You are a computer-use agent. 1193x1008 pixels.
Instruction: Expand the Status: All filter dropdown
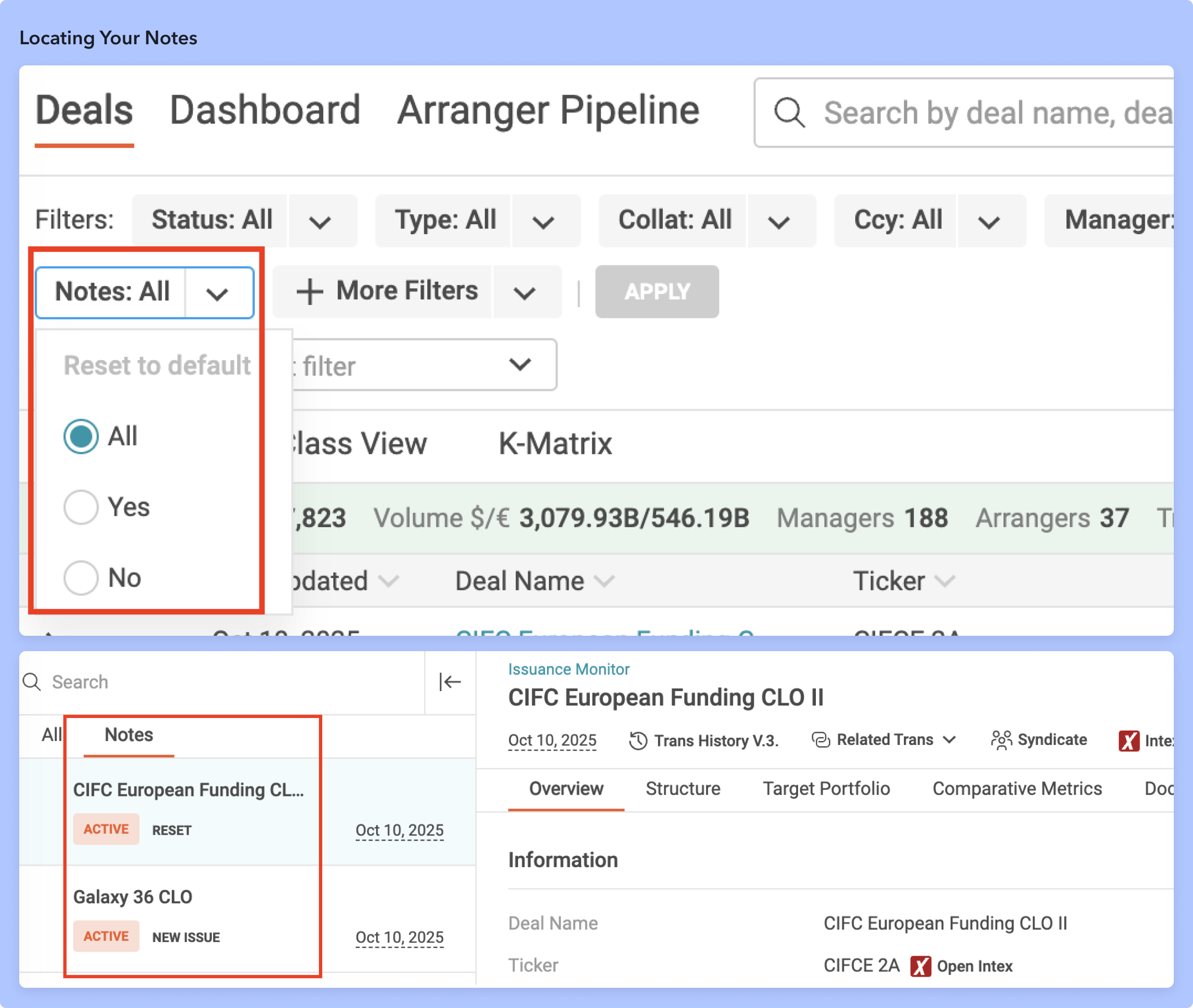pos(320,222)
